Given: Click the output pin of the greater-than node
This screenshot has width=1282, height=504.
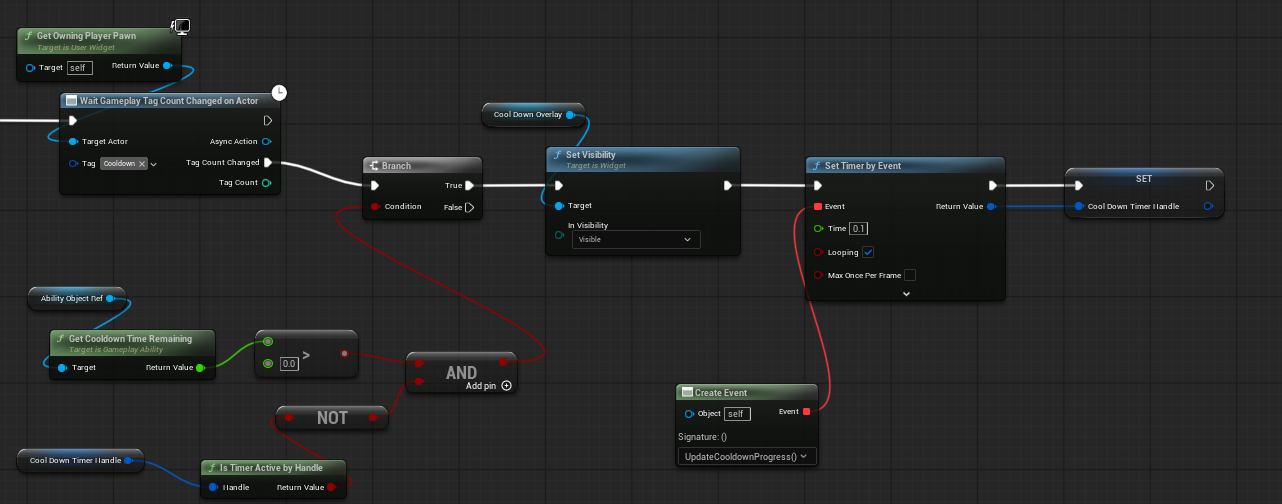Looking at the screenshot, I should (x=345, y=353).
